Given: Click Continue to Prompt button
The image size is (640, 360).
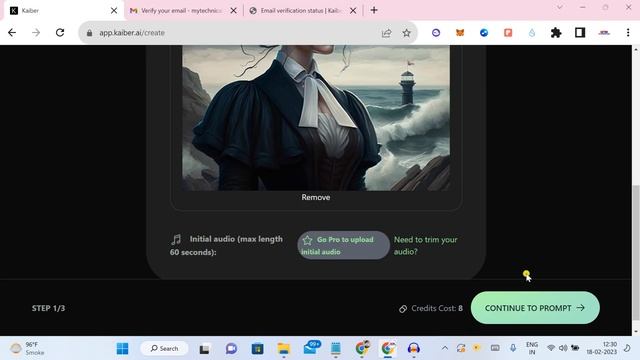Looking at the screenshot, I should pyautogui.click(x=535, y=308).
